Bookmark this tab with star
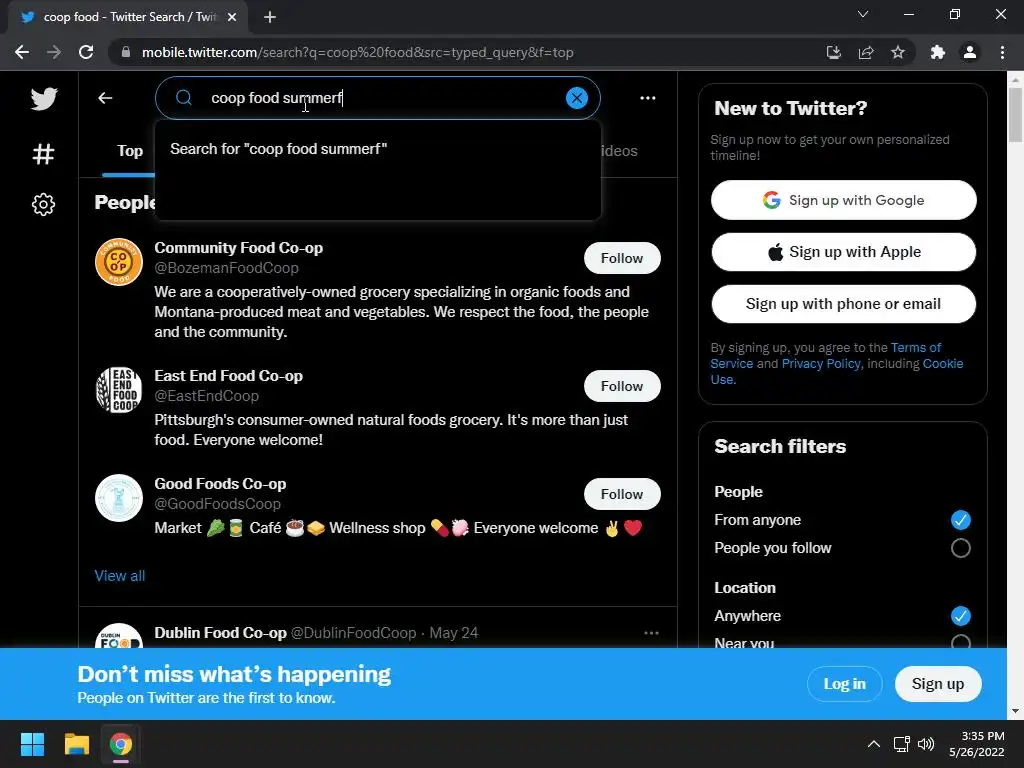 point(898,52)
